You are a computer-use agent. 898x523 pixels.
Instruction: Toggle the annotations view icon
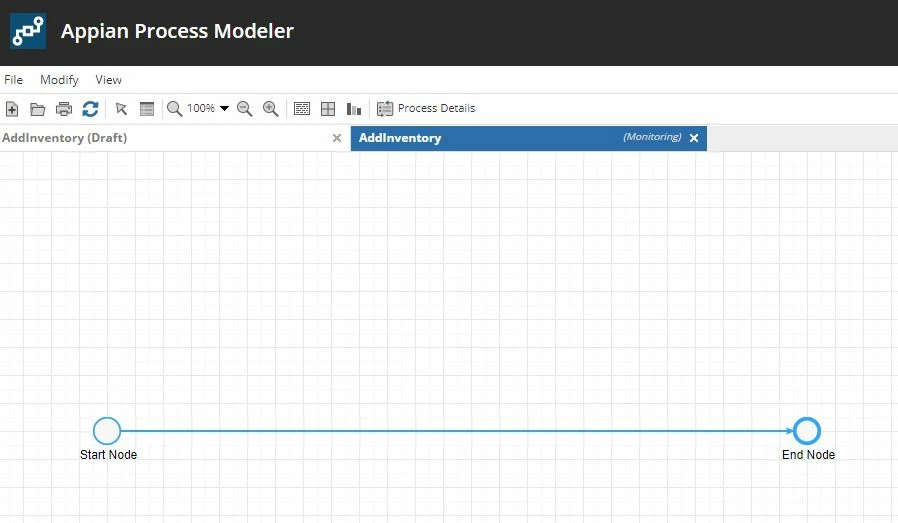pos(302,109)
